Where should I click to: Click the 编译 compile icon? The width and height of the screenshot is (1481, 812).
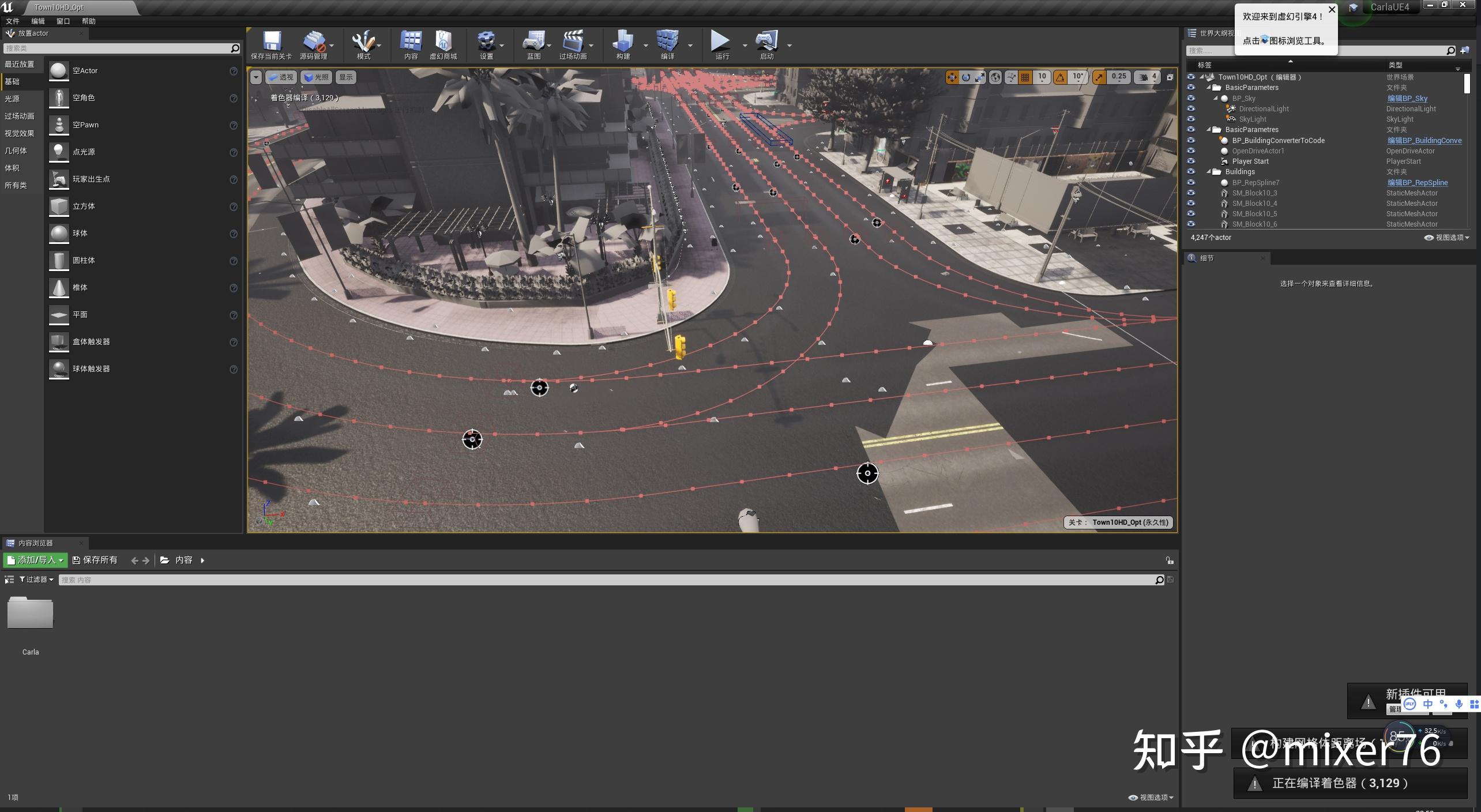pyautogui.click(x=667, y=45)
